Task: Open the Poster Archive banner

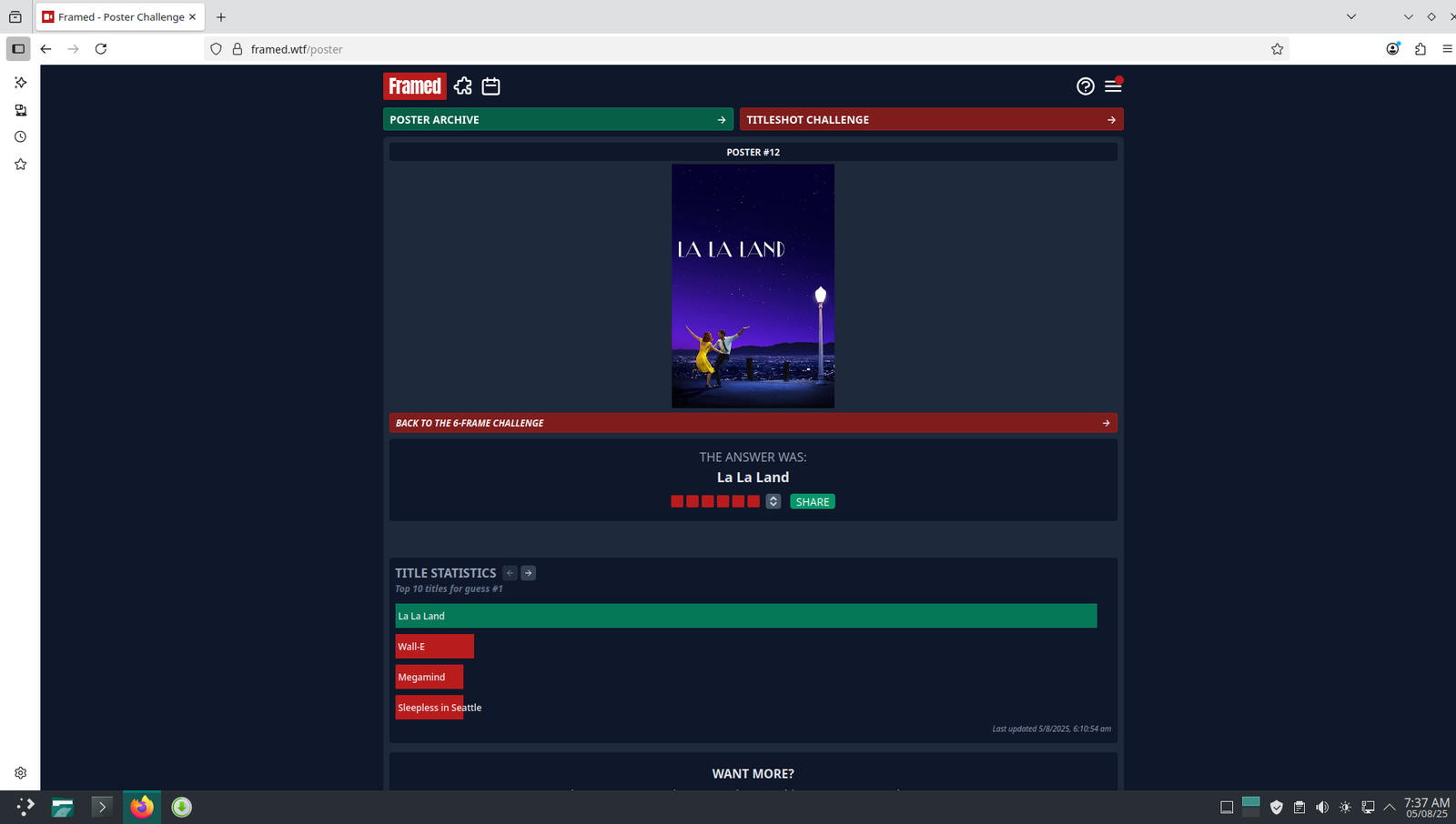Action: pyautogui.click(x=558, y=119)
